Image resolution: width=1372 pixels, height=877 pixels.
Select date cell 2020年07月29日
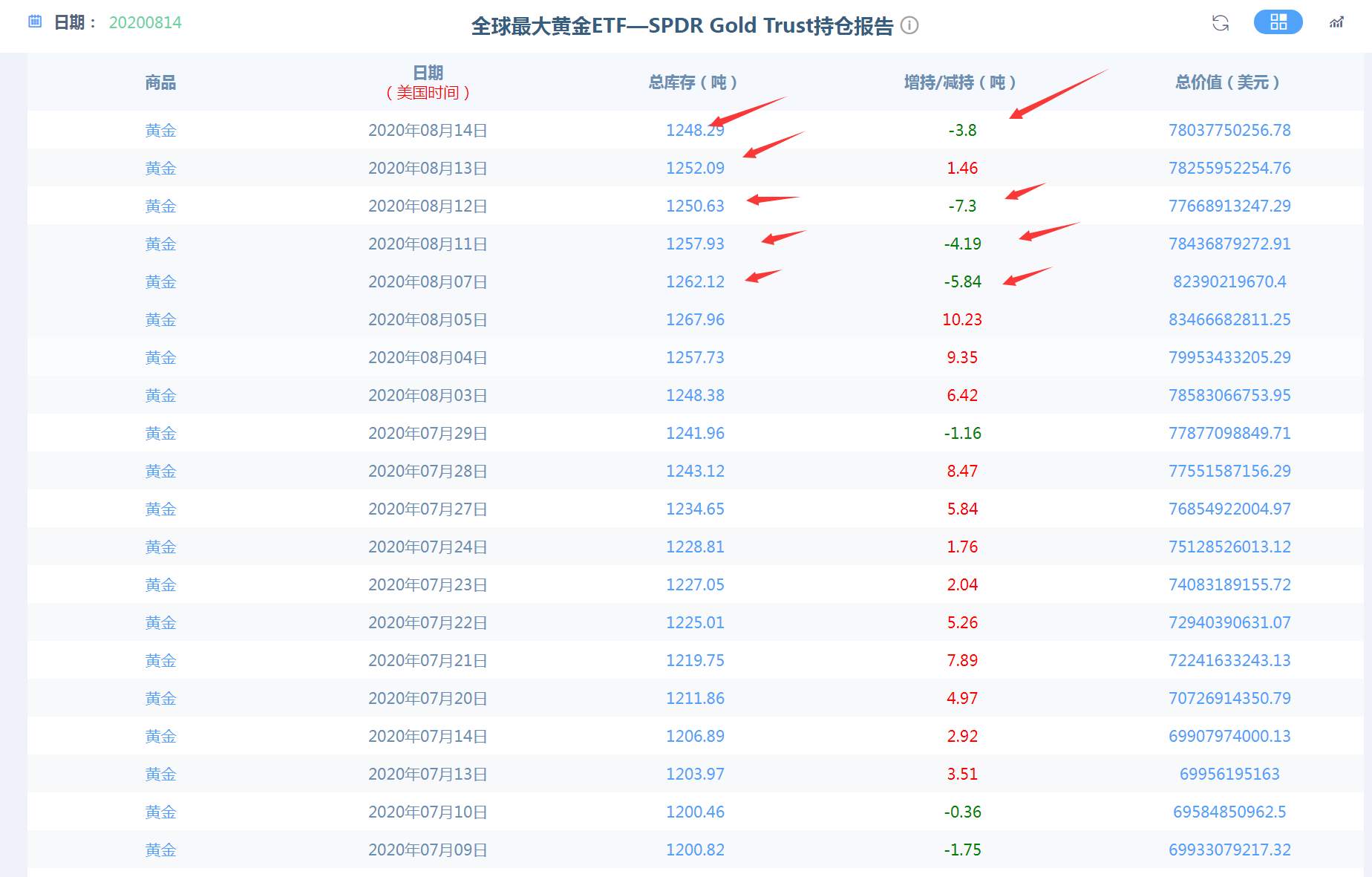(x=428, y=434)
